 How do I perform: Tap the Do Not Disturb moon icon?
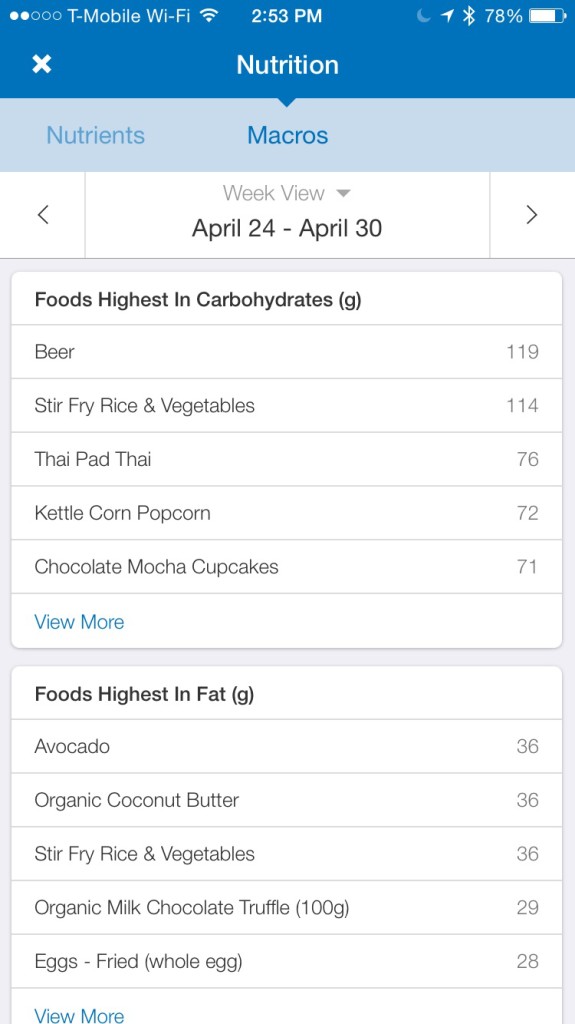tap(424, 16)
